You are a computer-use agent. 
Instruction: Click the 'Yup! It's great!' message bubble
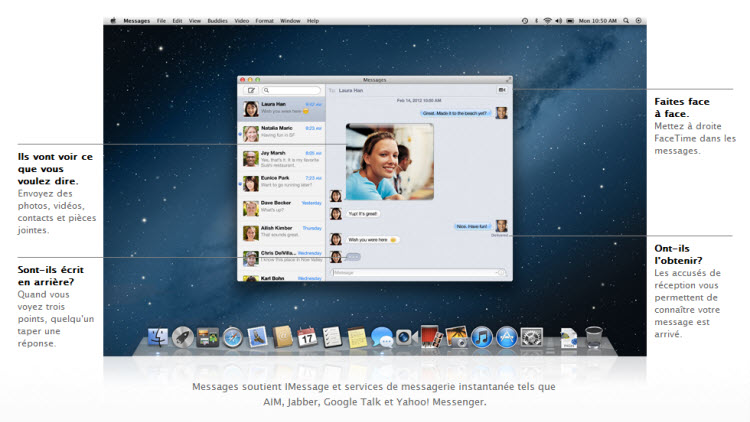[x=363, y=214]
